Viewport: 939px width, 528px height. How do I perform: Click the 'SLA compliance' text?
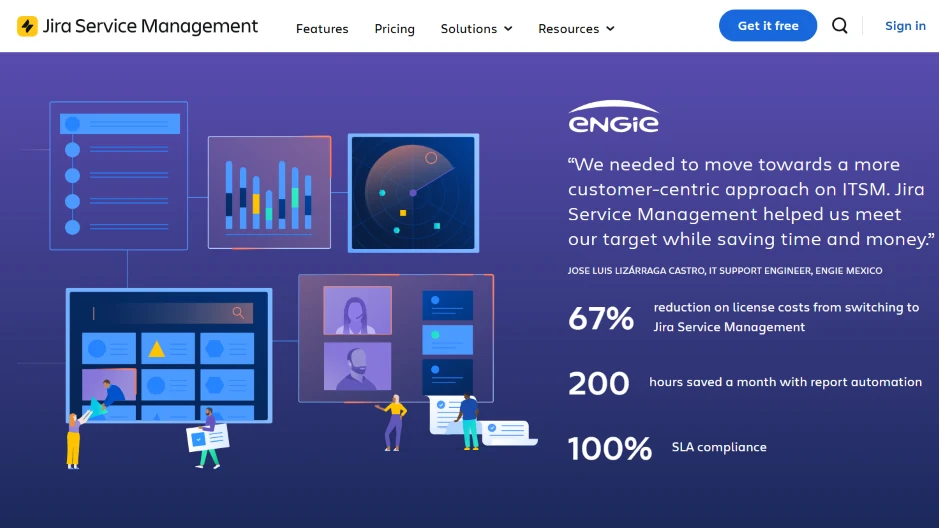[x=719, y=447]
